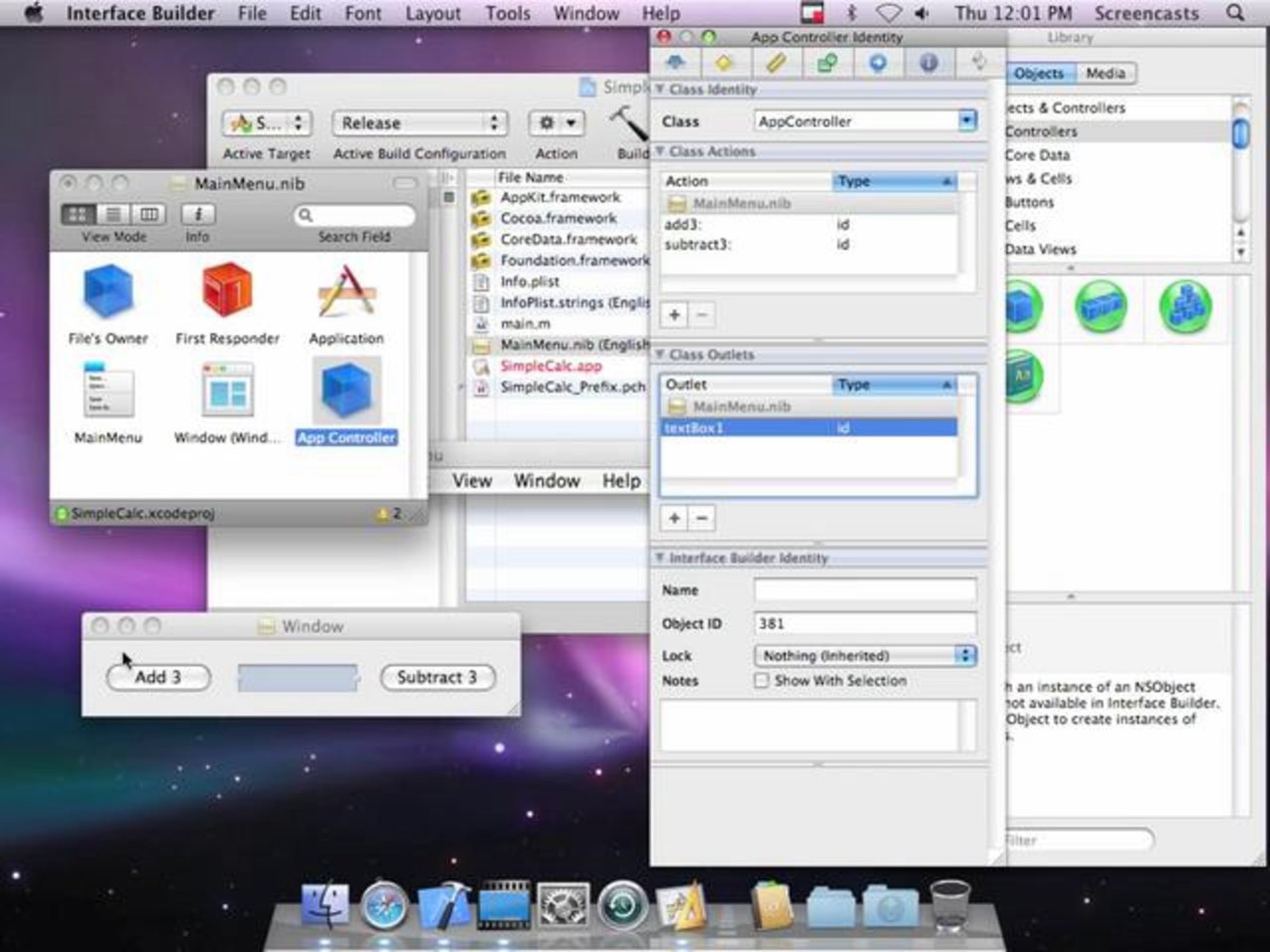Select the App Controller blue cube icon
The width and height of the screenshot is (1270, 952).
[346, 390]
